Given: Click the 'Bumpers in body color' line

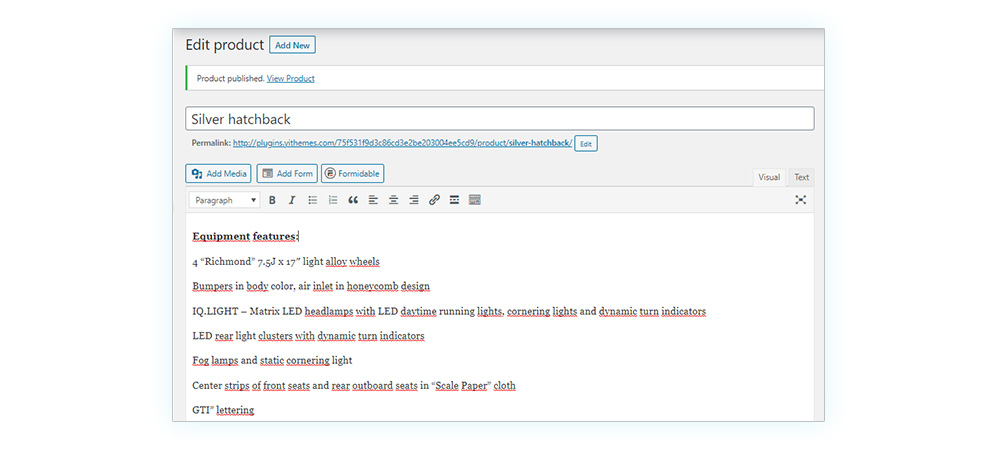Looking at the screenshot, I should coord(311,286).
